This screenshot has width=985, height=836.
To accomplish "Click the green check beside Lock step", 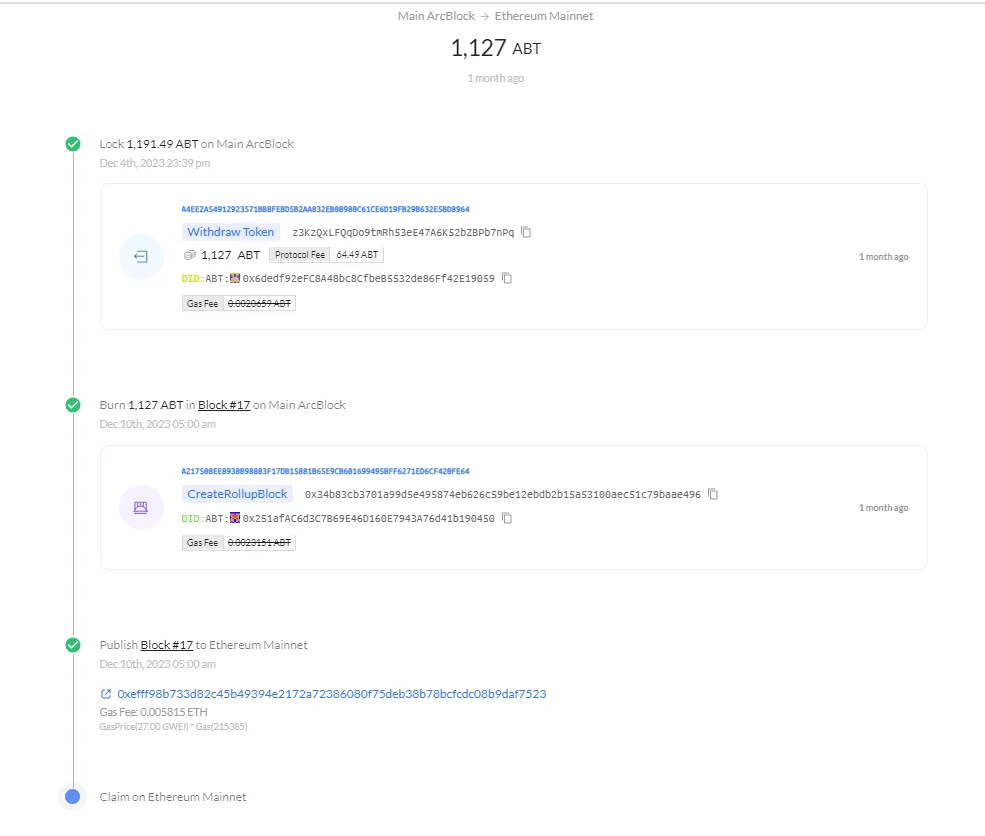I will pyautogui.click(x=73, y=144).
